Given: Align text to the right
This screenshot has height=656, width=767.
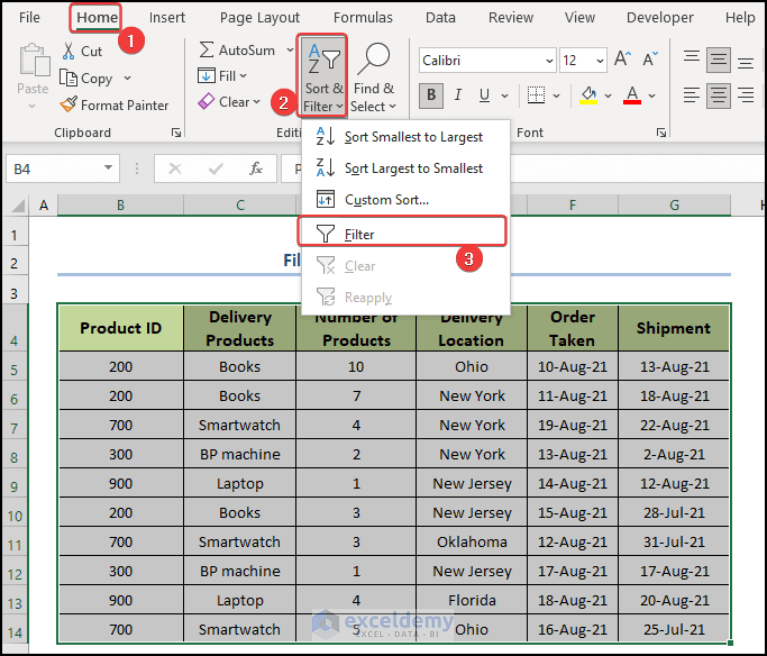Looking at the screenshot, I should pyautogui.click(x=745, y=95).
